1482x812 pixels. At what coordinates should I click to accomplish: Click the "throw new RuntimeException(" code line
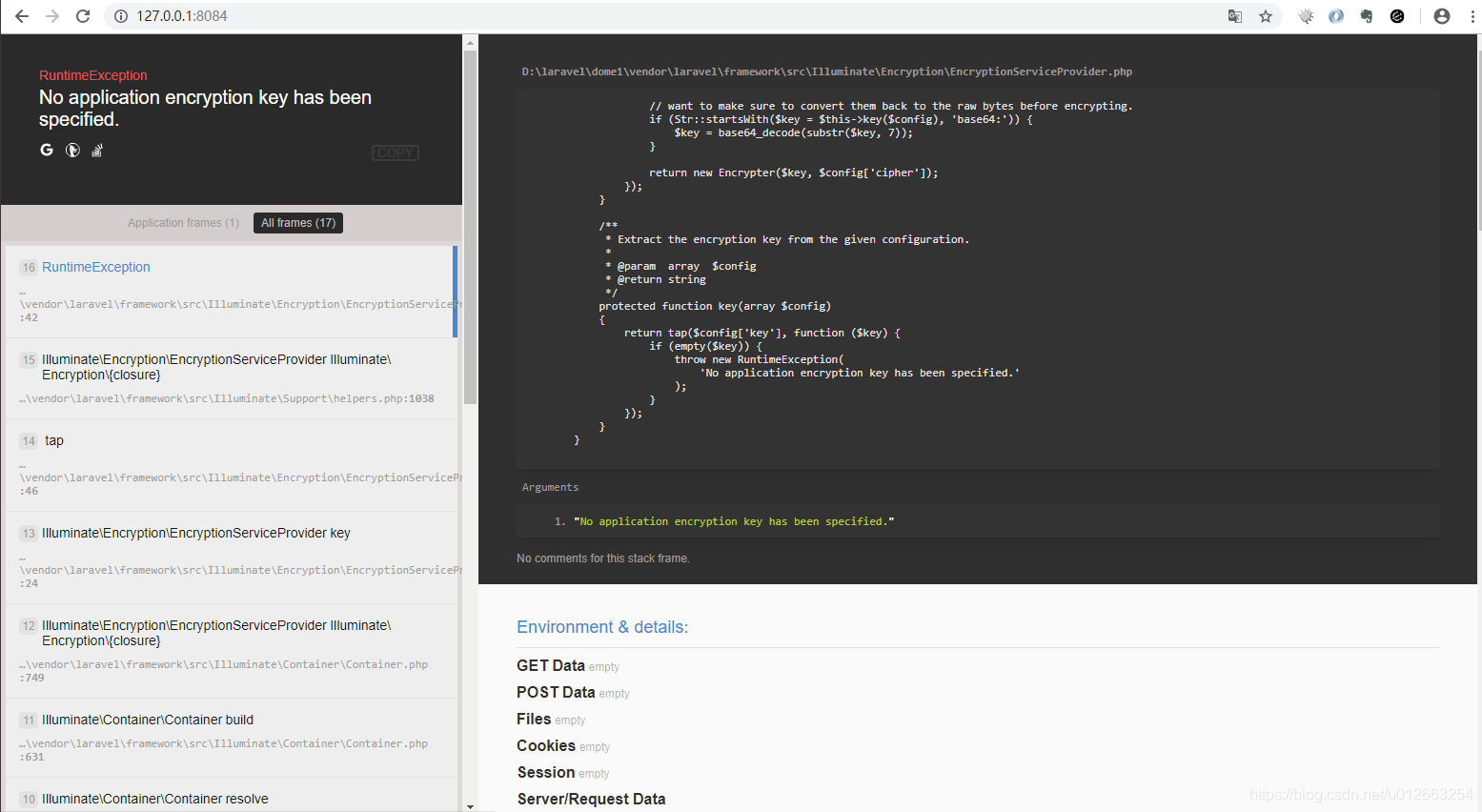point(760,359)
